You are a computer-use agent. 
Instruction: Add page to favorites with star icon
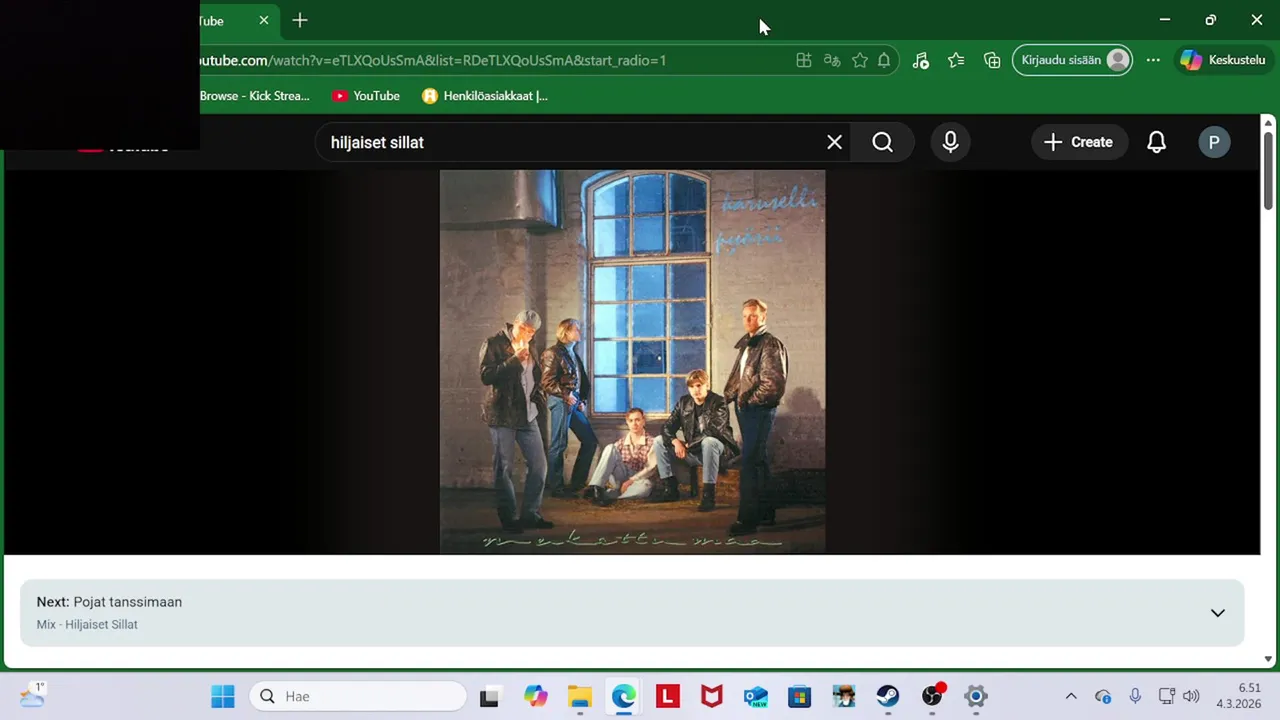(x=859, y=60)
